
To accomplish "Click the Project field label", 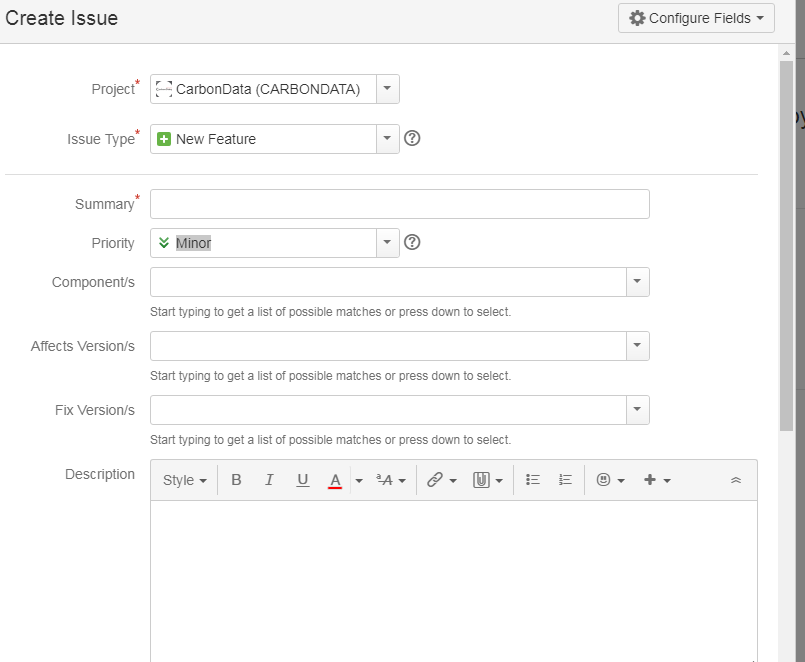I will click(x=113, y=89).
